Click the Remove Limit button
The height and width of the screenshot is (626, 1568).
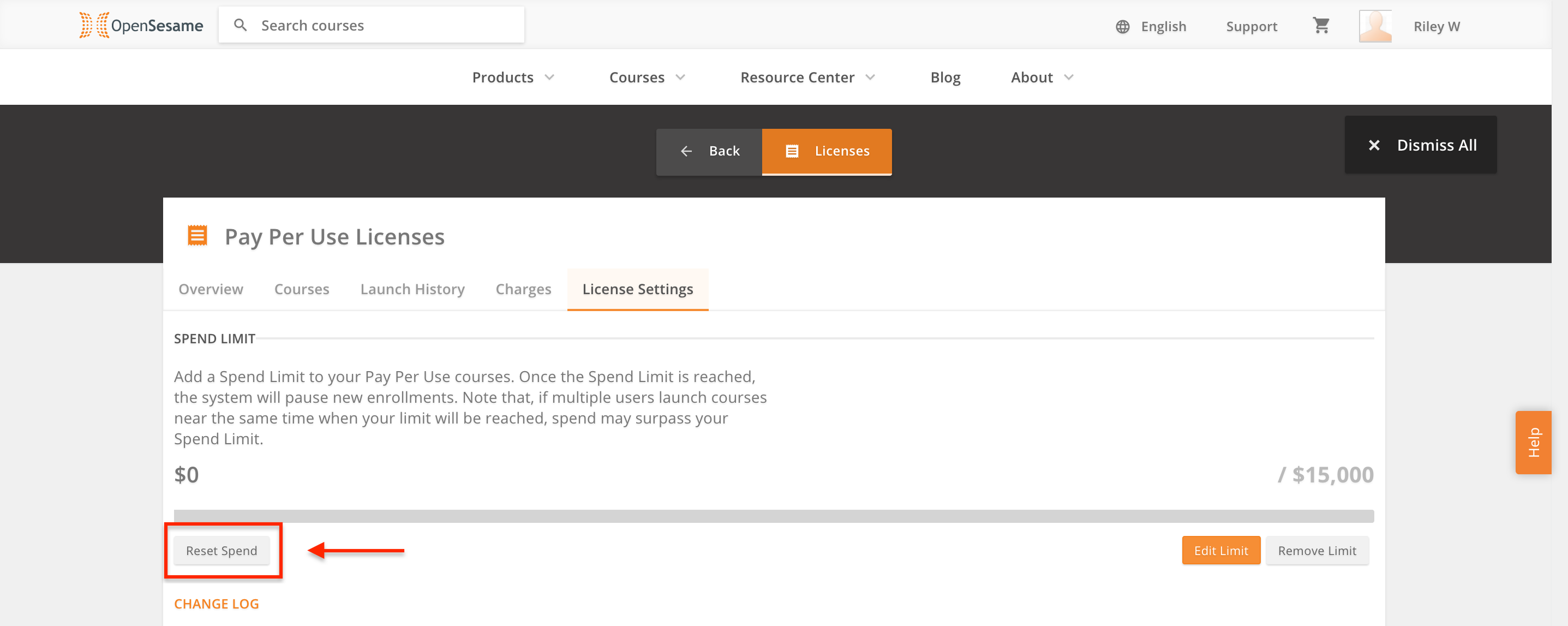(x=1316, y=551)
